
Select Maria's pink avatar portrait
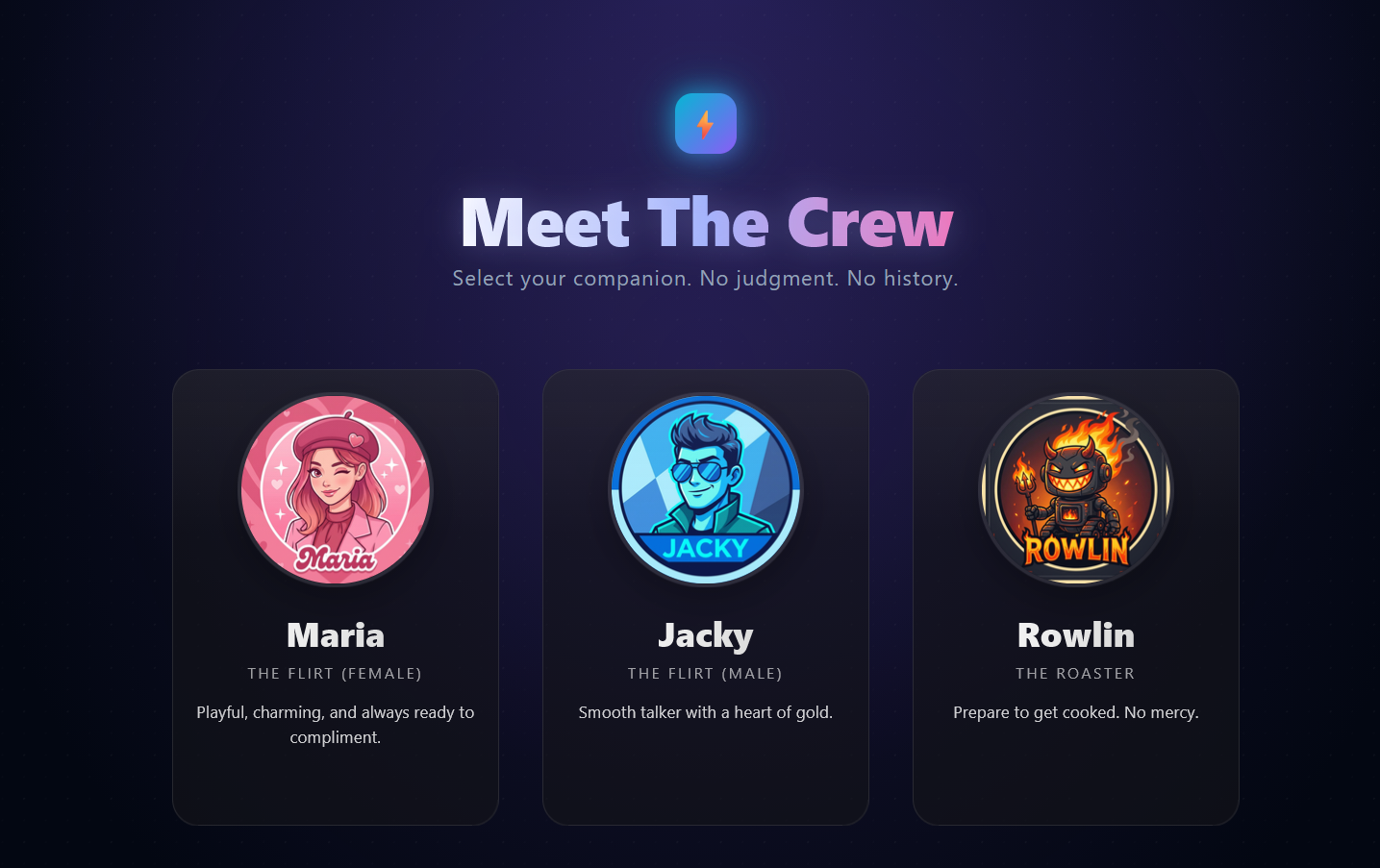336,489
